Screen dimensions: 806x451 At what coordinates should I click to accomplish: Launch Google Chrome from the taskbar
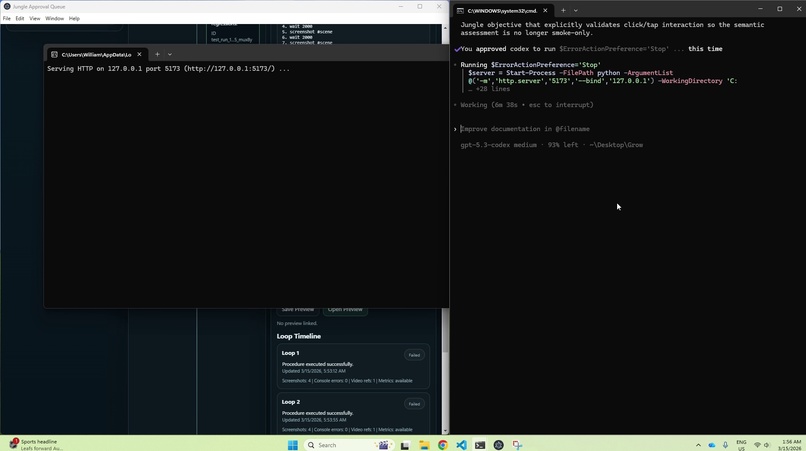pos(443,445)
